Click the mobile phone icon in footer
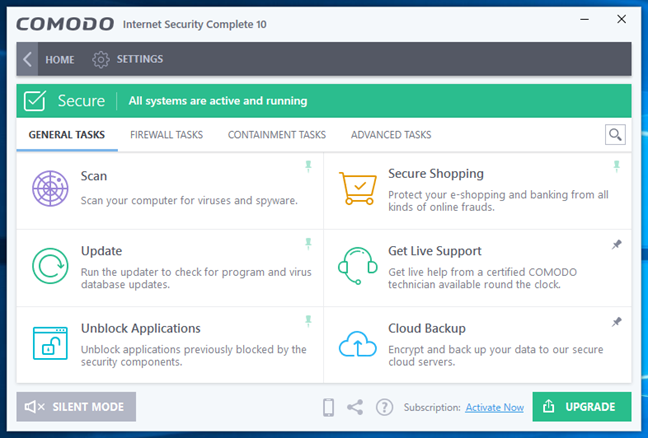The width and height of the screenshot is (648, 438). pos(329,407)
